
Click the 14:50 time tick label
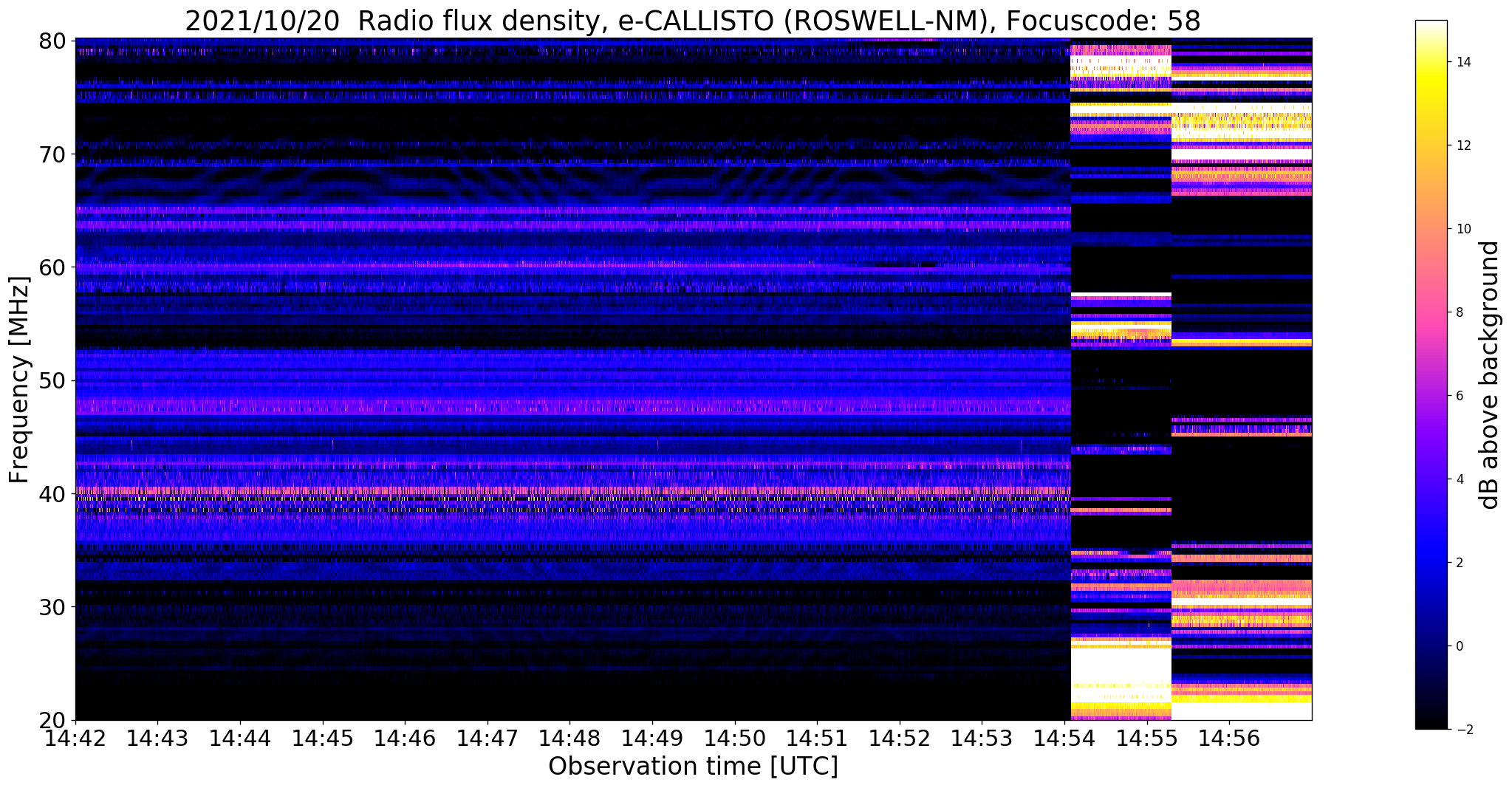(735, 738)
